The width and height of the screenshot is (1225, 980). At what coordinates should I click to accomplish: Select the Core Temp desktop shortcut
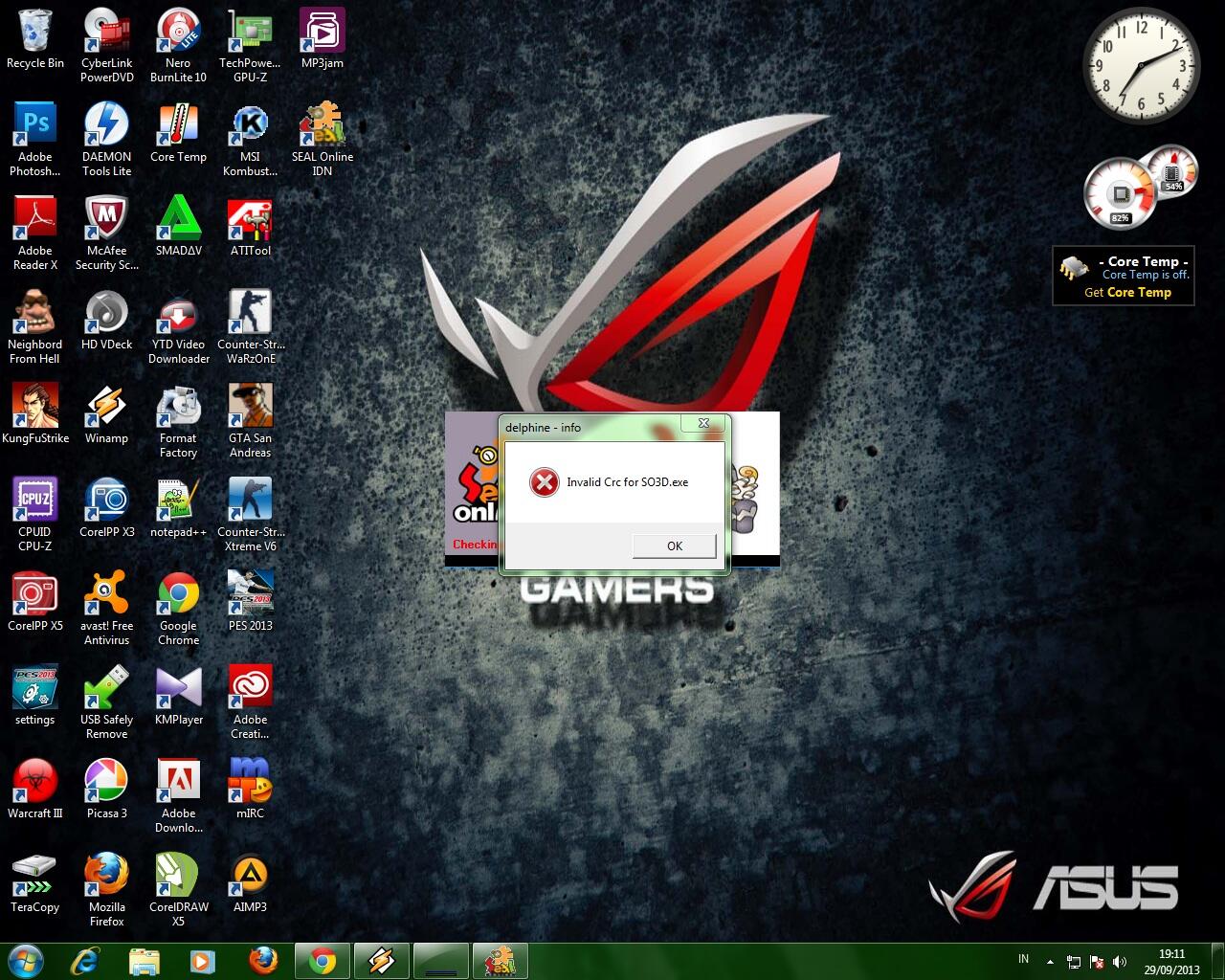[x=178, y=133]
